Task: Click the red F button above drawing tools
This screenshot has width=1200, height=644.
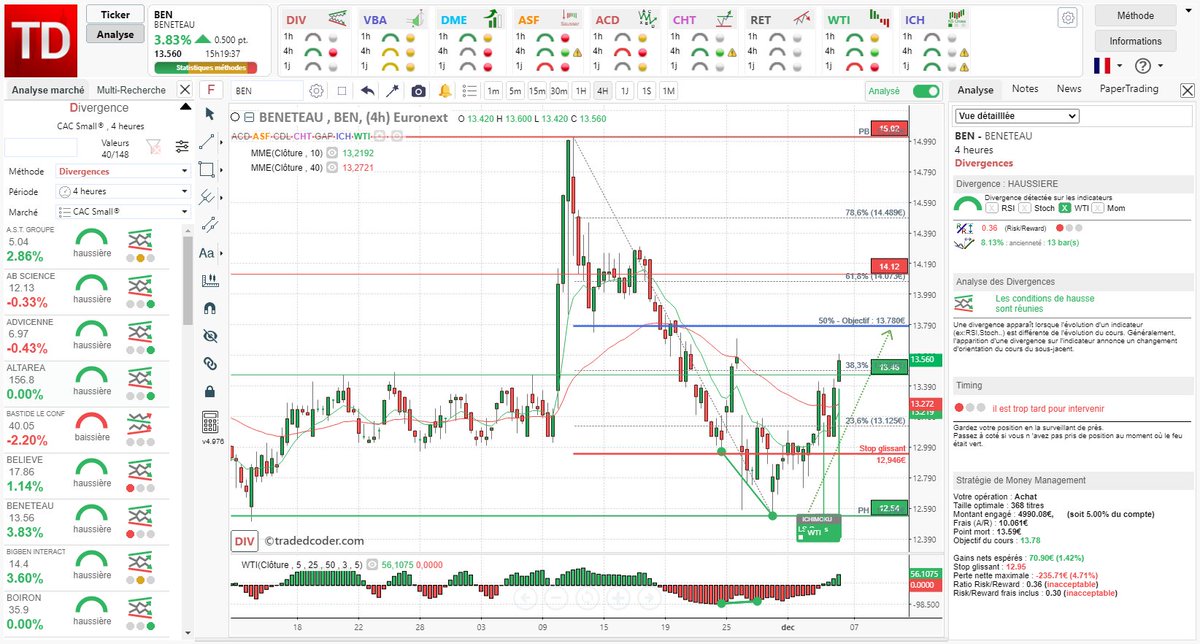Action: pos(209,90)
